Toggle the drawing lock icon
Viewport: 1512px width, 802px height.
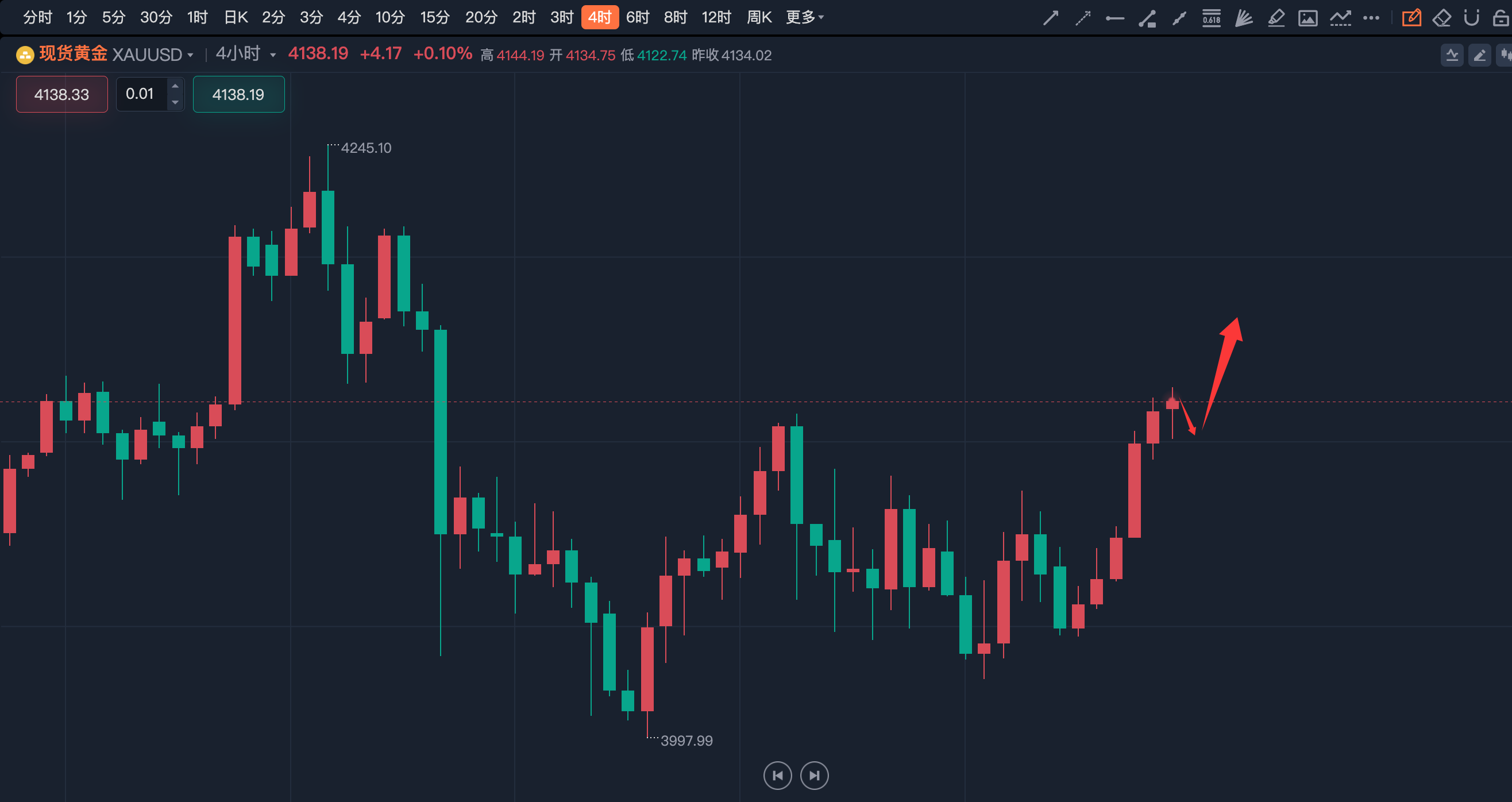coord(1501,18)
